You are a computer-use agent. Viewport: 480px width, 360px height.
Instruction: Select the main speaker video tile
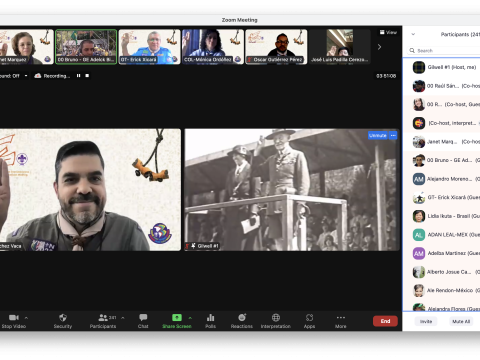(90, 190)
